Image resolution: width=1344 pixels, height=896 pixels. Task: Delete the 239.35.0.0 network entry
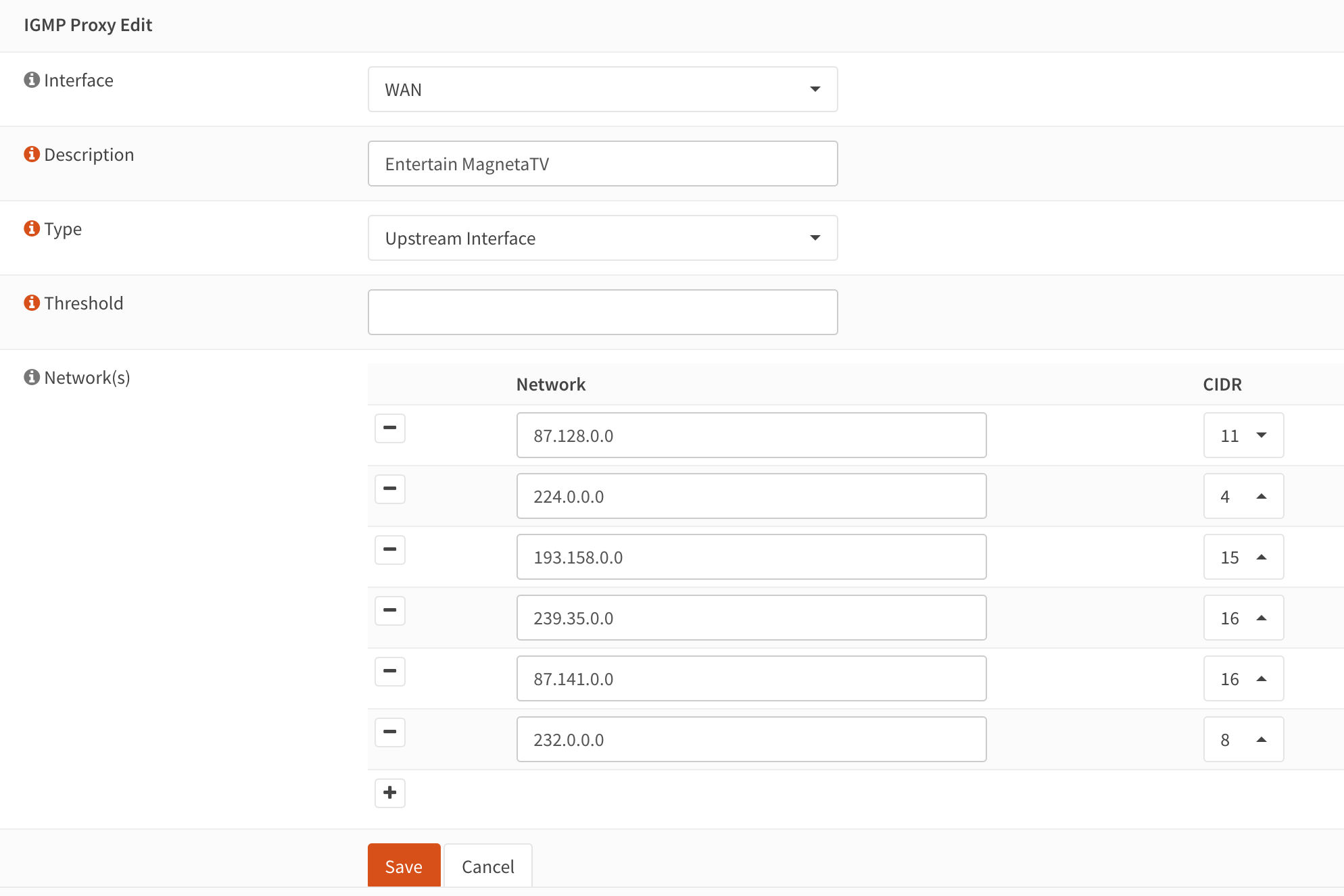pos(390,611)
